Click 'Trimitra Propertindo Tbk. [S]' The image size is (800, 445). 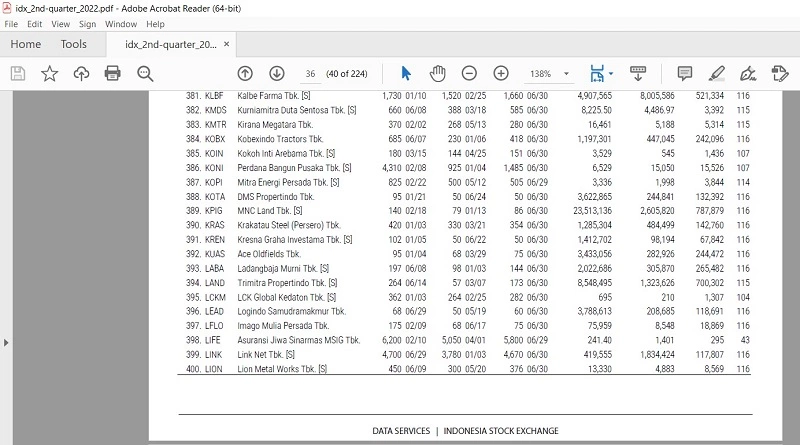click(287, 283)
